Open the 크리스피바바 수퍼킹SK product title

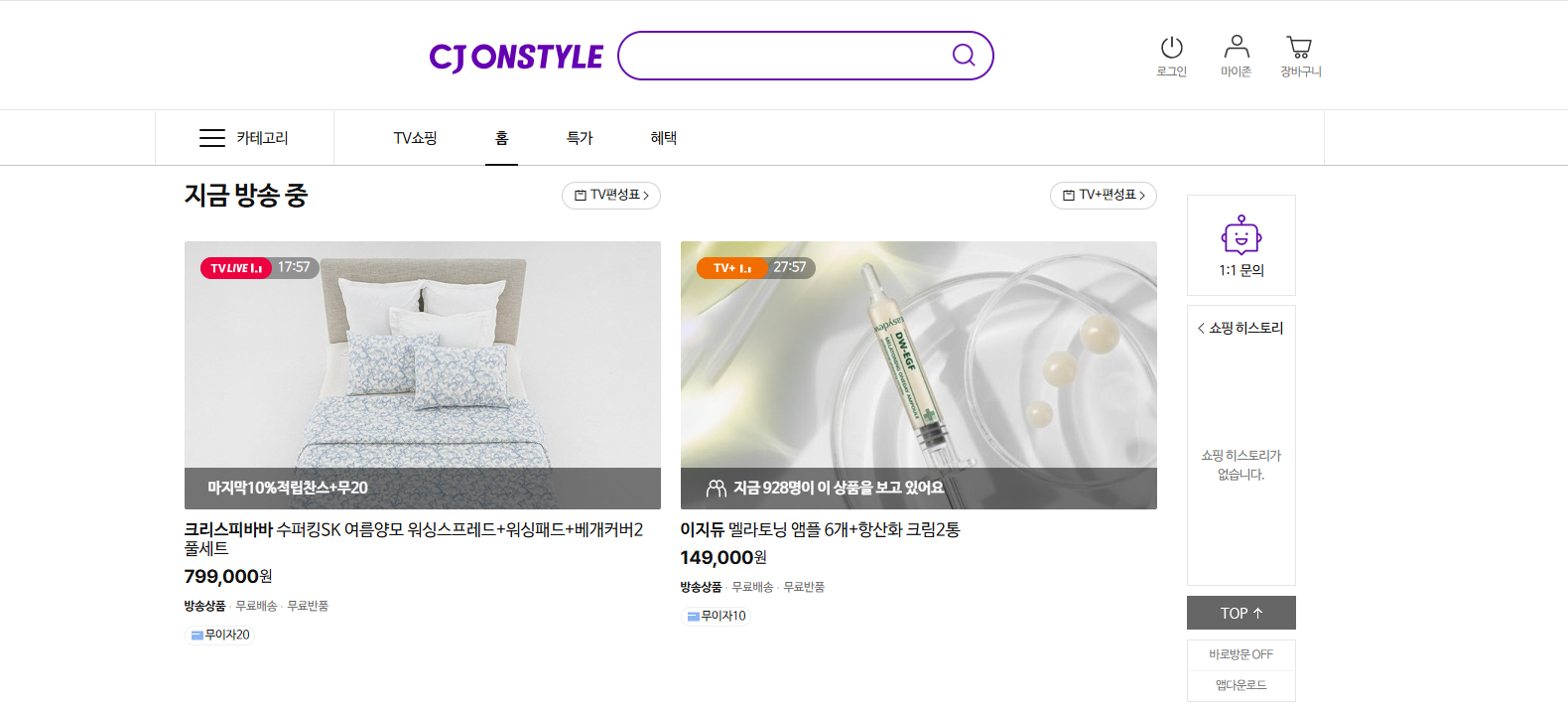pyautogui.click(x=414, y=538)
